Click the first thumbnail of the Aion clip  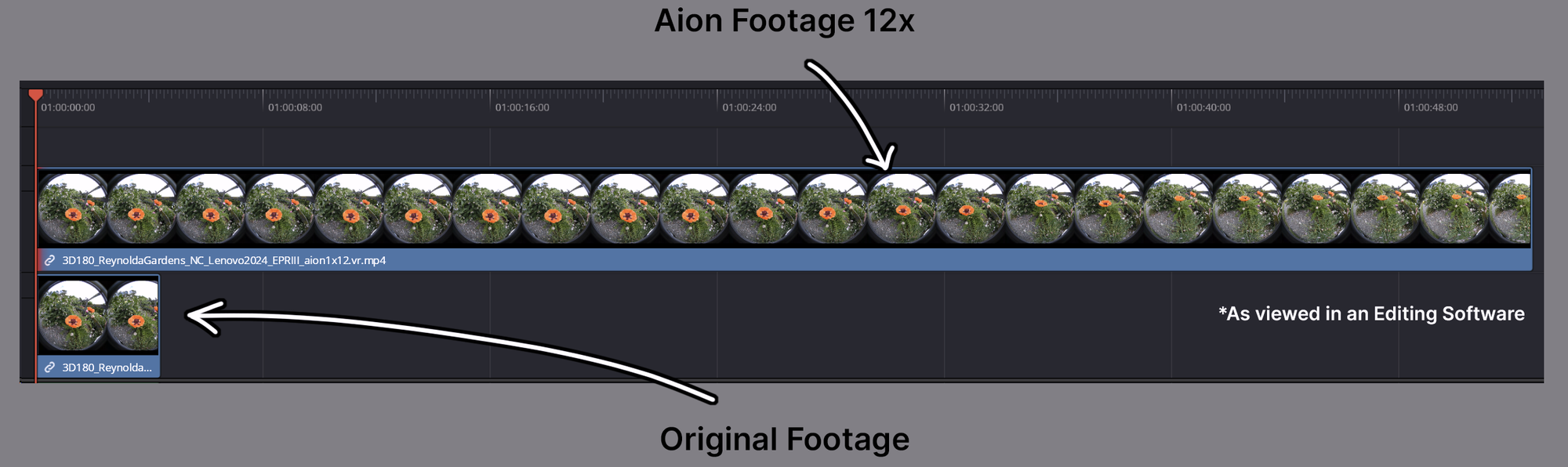(73, 208)
